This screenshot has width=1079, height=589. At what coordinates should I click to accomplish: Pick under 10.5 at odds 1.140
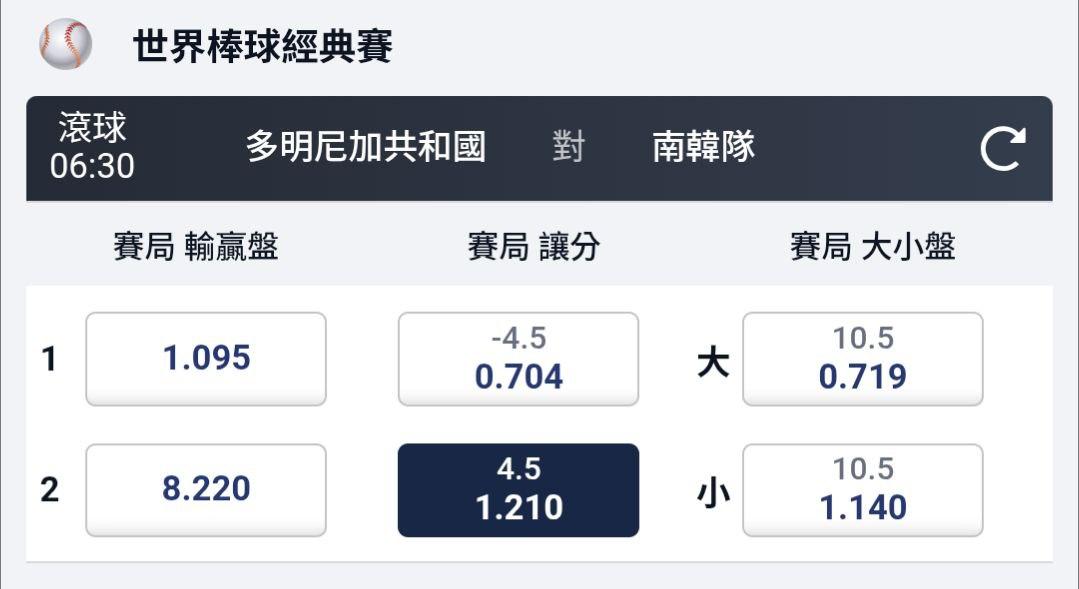pos(862,490)
